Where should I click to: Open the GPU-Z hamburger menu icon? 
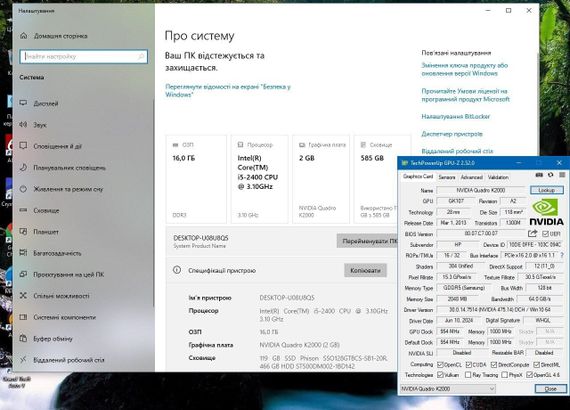click(562, 175)
